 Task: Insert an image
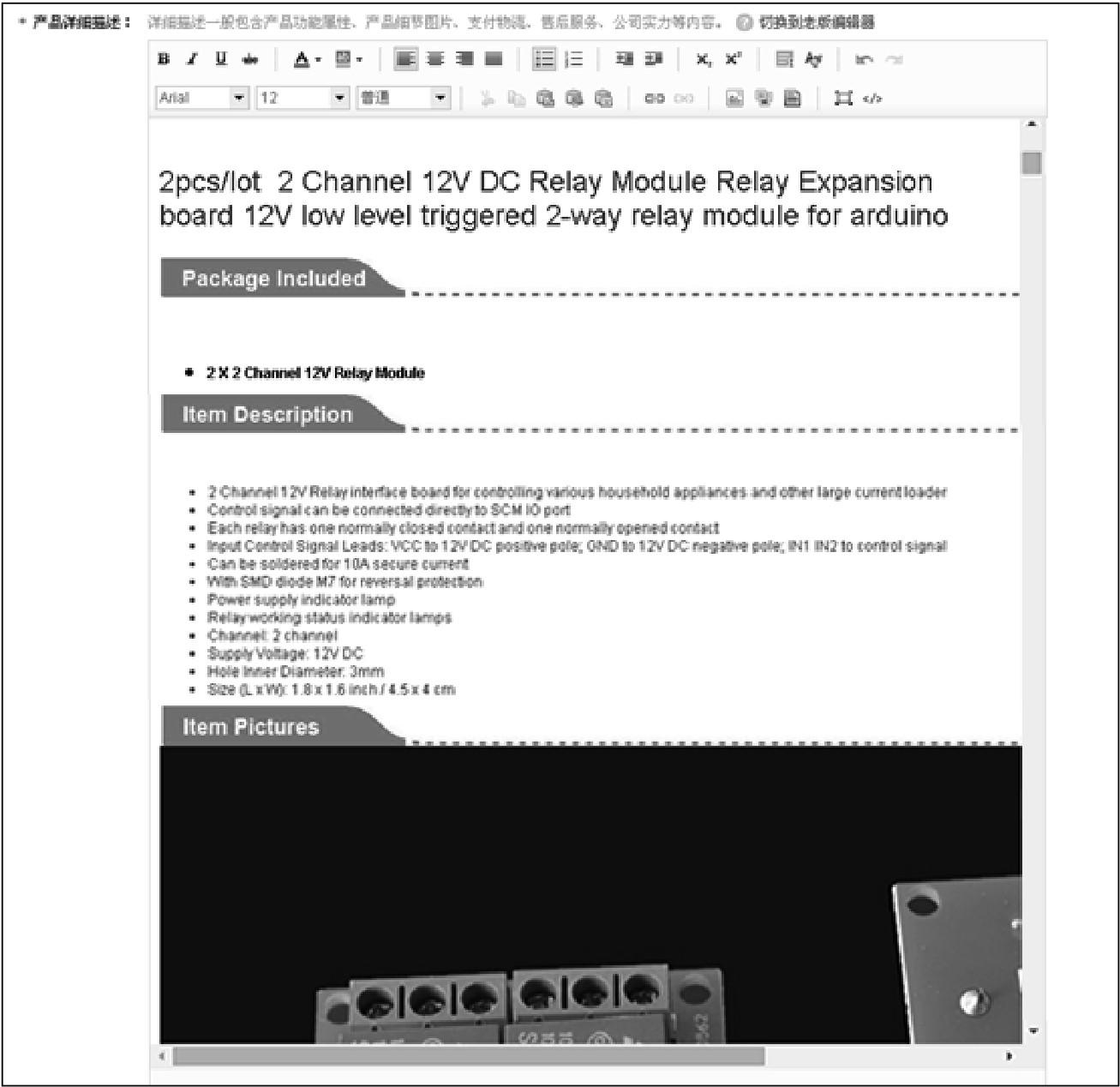734,99
